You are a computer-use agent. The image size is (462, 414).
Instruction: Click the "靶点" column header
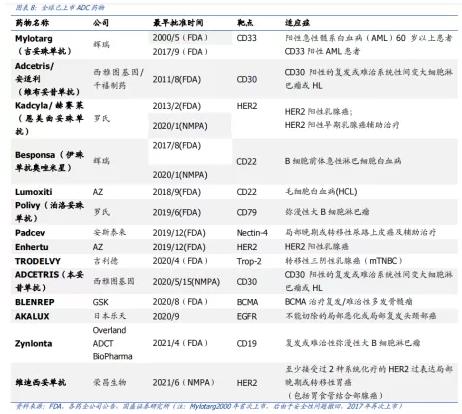point(245,23)
